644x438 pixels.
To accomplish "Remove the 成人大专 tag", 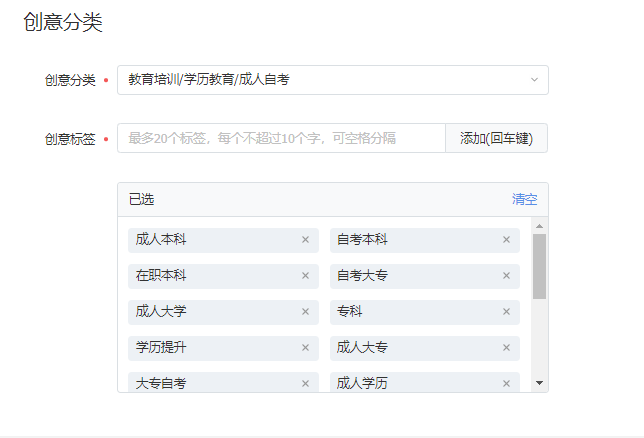I will (x=506, y=348).
